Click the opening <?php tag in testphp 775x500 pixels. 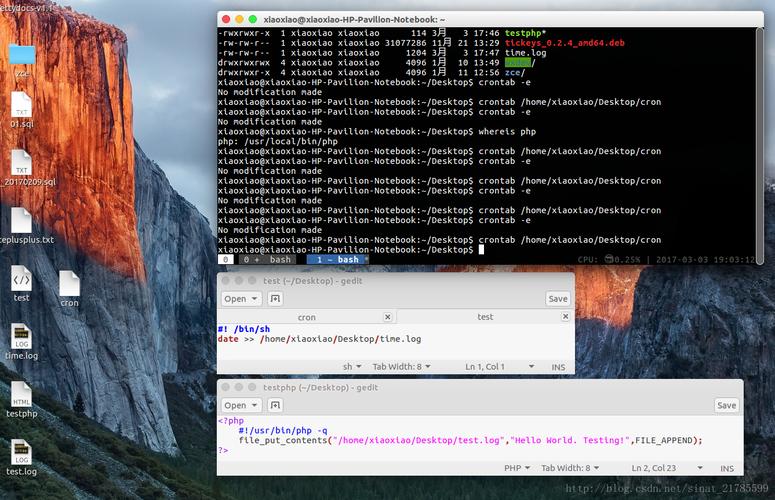[231, 420]
